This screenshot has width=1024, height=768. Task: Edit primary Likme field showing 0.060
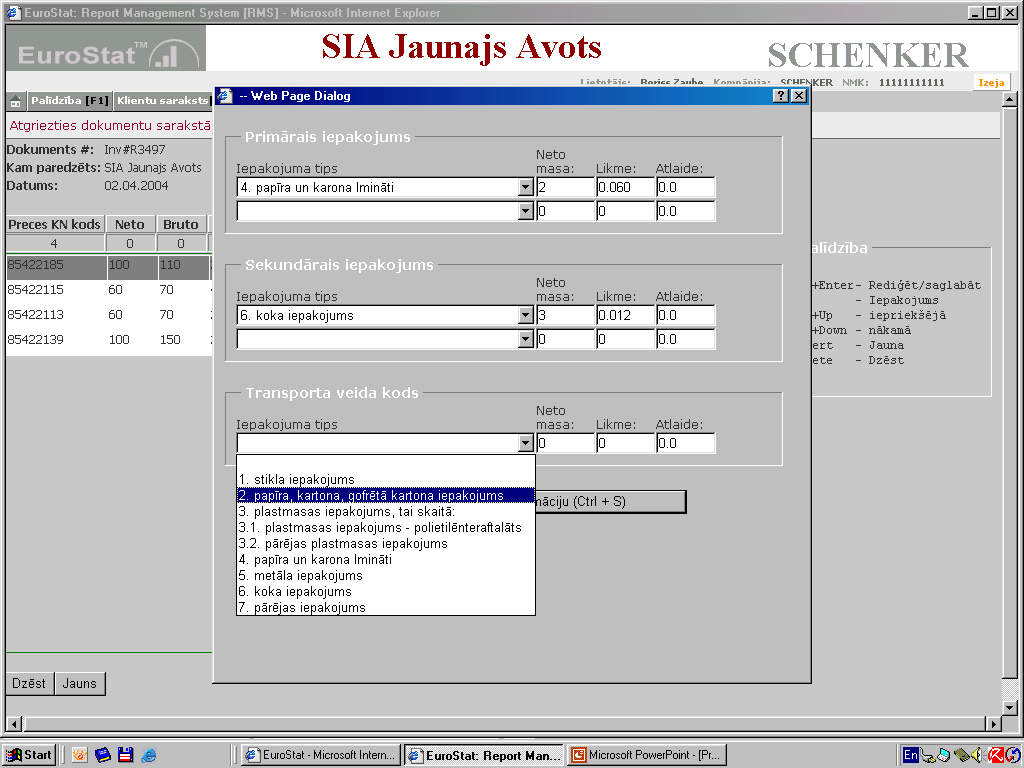[x=625, y=187]
